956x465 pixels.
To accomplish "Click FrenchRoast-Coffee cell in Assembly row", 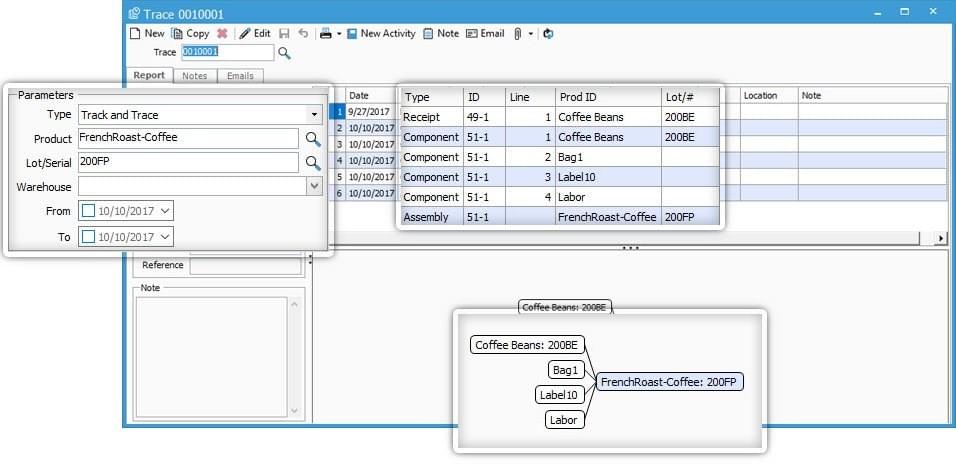I will tap(608, 217).
